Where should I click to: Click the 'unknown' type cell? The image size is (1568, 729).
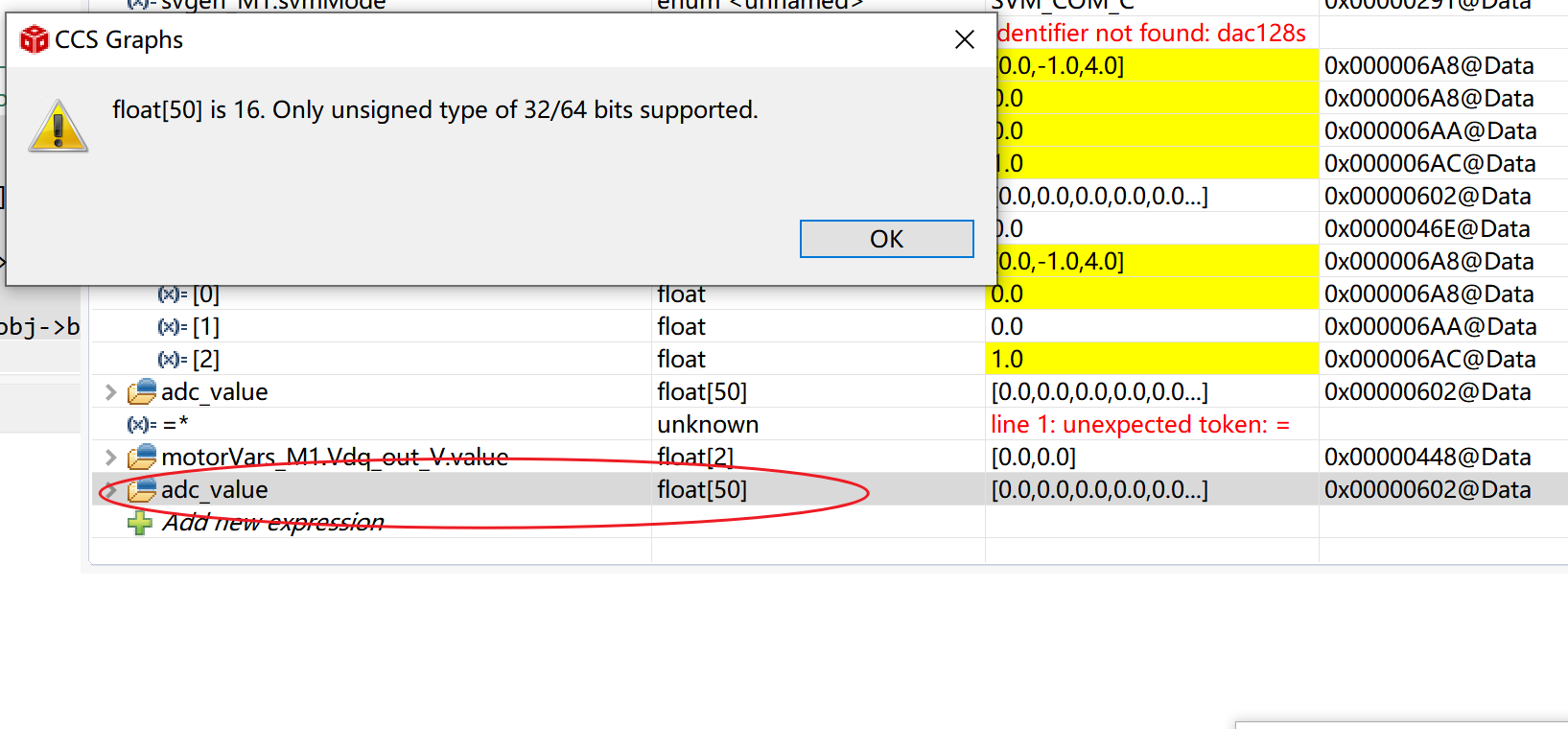click(708, 425)
